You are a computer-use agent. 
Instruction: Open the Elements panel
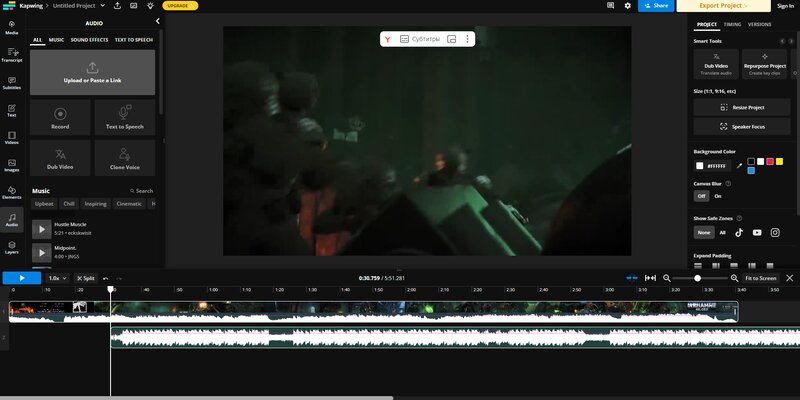(12, 192)
